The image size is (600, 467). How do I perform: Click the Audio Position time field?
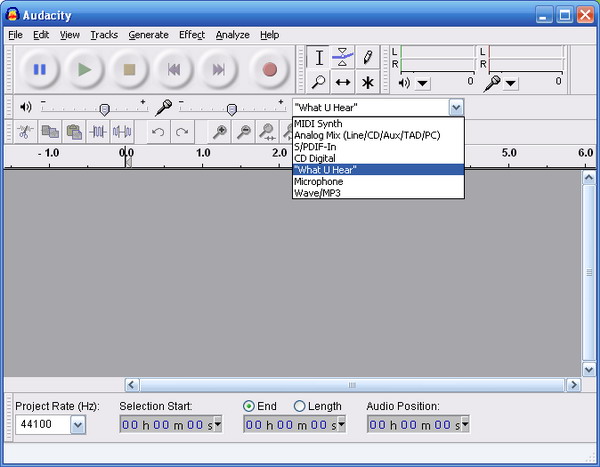(x=418, y=425)
